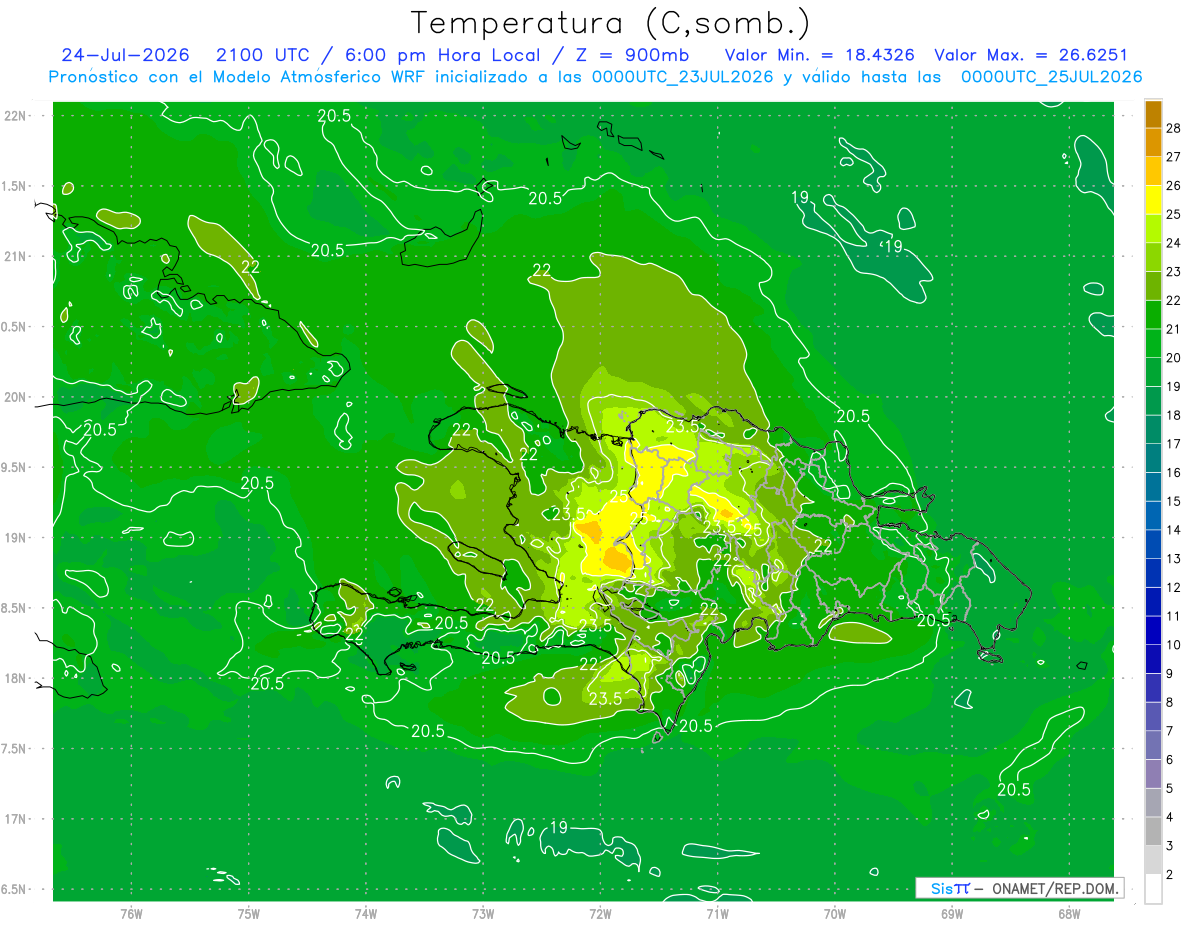Click teal legend swatch between 16 and 17

click(1153, 458)
